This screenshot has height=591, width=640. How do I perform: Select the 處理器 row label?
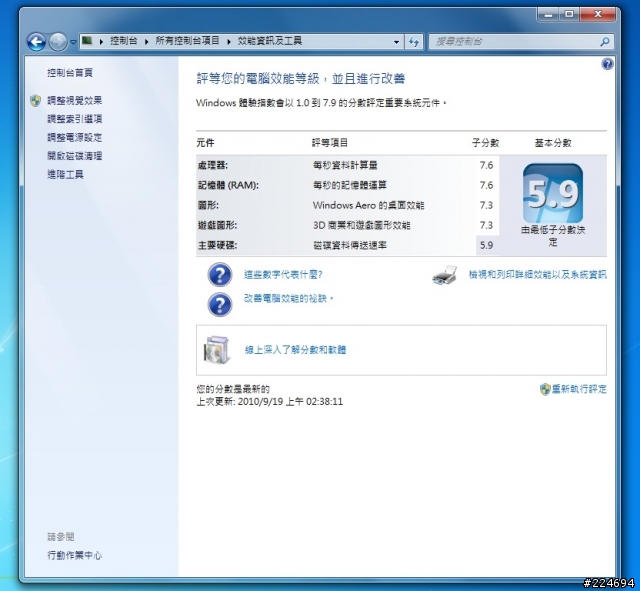pyautogui.click(x=213, y=165)
